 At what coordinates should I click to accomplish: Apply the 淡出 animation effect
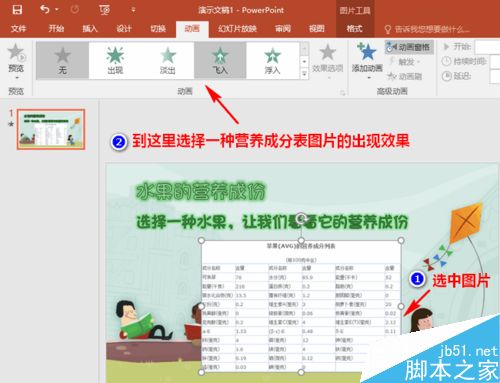click(x=168, y=61)
